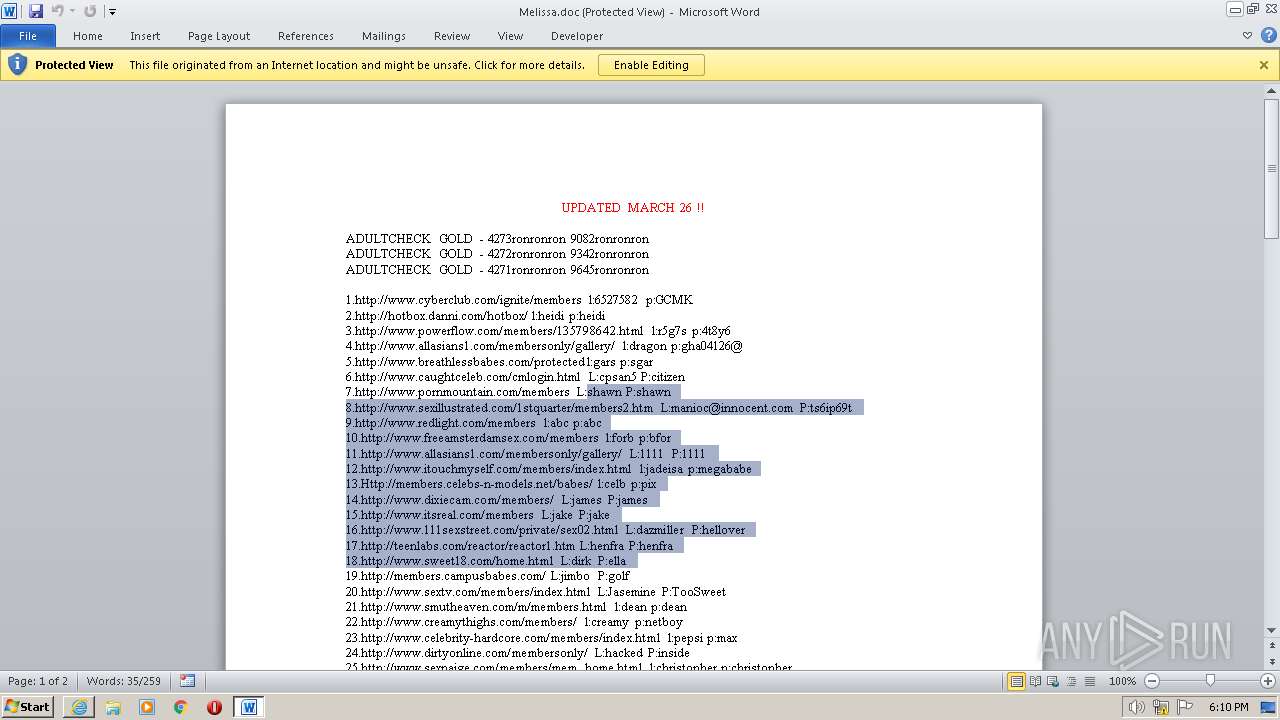
Task: Click line 19 members.campusbabes.com entry
Action: point(488,576)
